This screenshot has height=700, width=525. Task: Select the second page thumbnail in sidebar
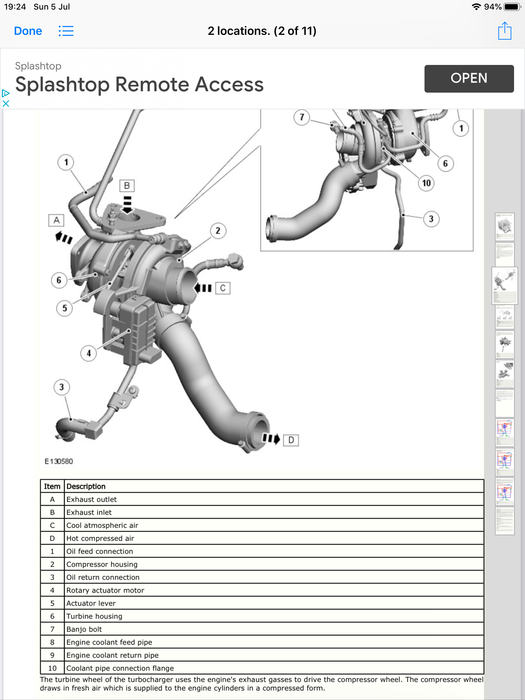[x=504, y=254]
